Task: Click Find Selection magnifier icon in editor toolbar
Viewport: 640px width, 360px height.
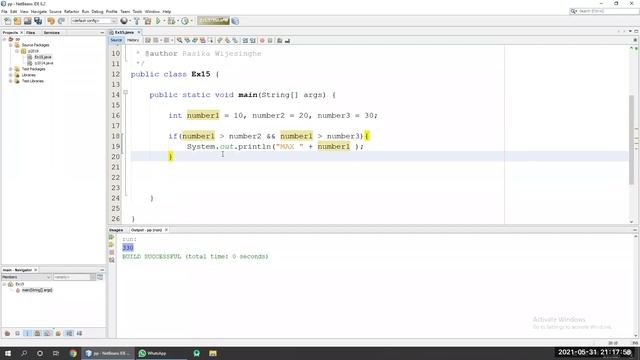Action: (x=180, y=40)
